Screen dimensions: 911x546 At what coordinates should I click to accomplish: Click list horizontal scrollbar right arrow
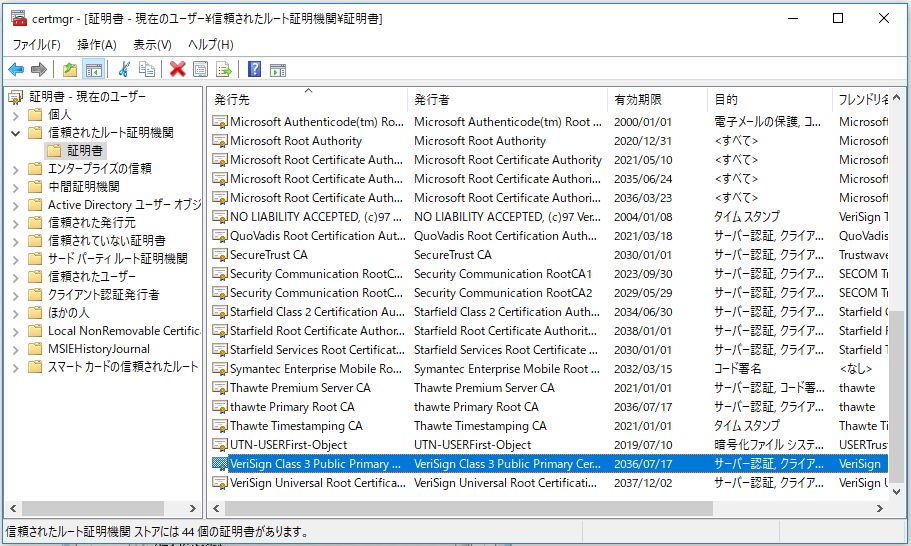point(880,508)
